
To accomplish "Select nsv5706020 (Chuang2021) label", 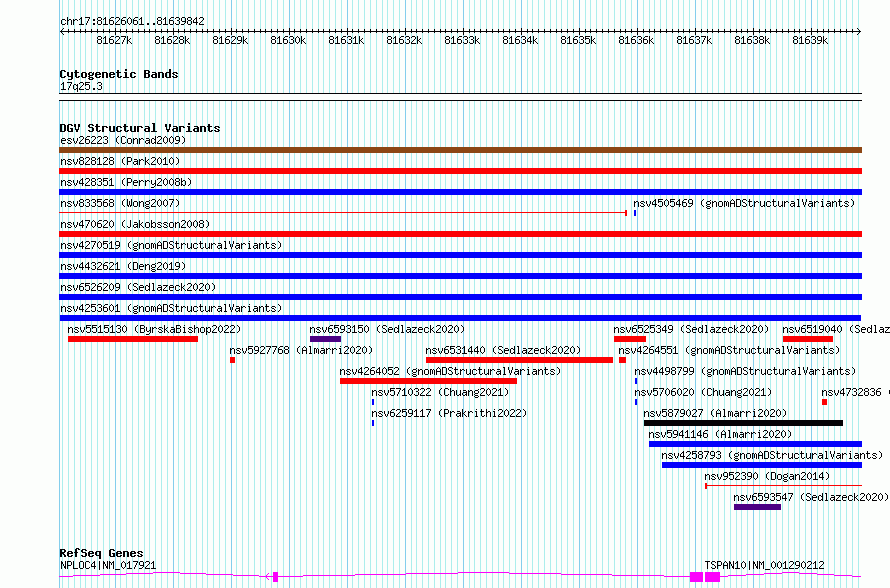I will 704,392.
